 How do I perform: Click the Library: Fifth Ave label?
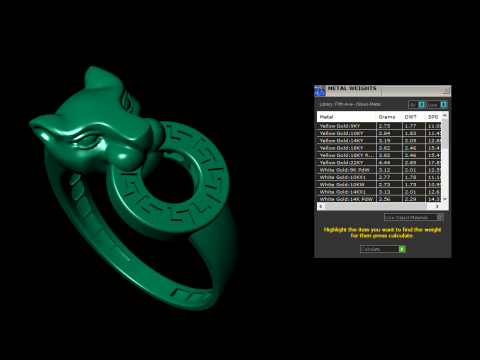350,104
